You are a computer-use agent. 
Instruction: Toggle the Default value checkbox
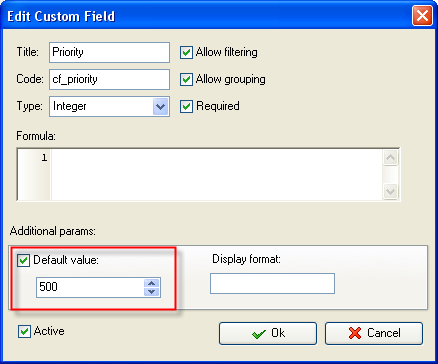point(23,260)
